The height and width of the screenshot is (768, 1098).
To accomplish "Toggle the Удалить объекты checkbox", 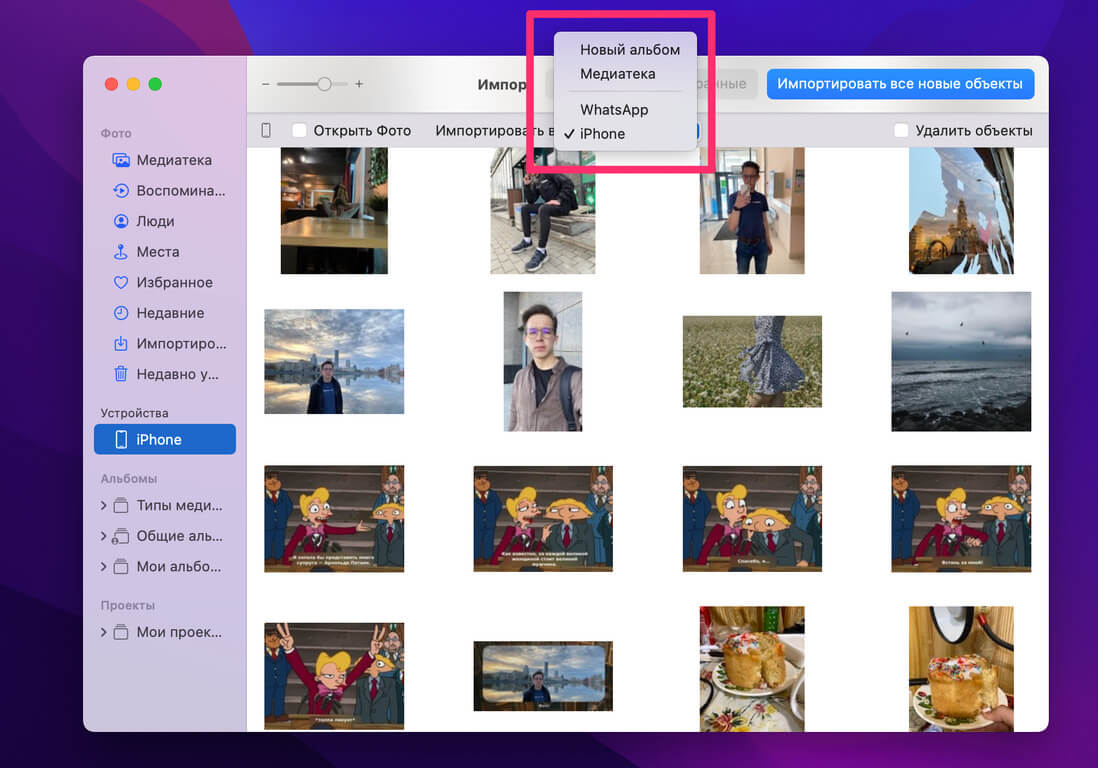I will coord(901,130).
